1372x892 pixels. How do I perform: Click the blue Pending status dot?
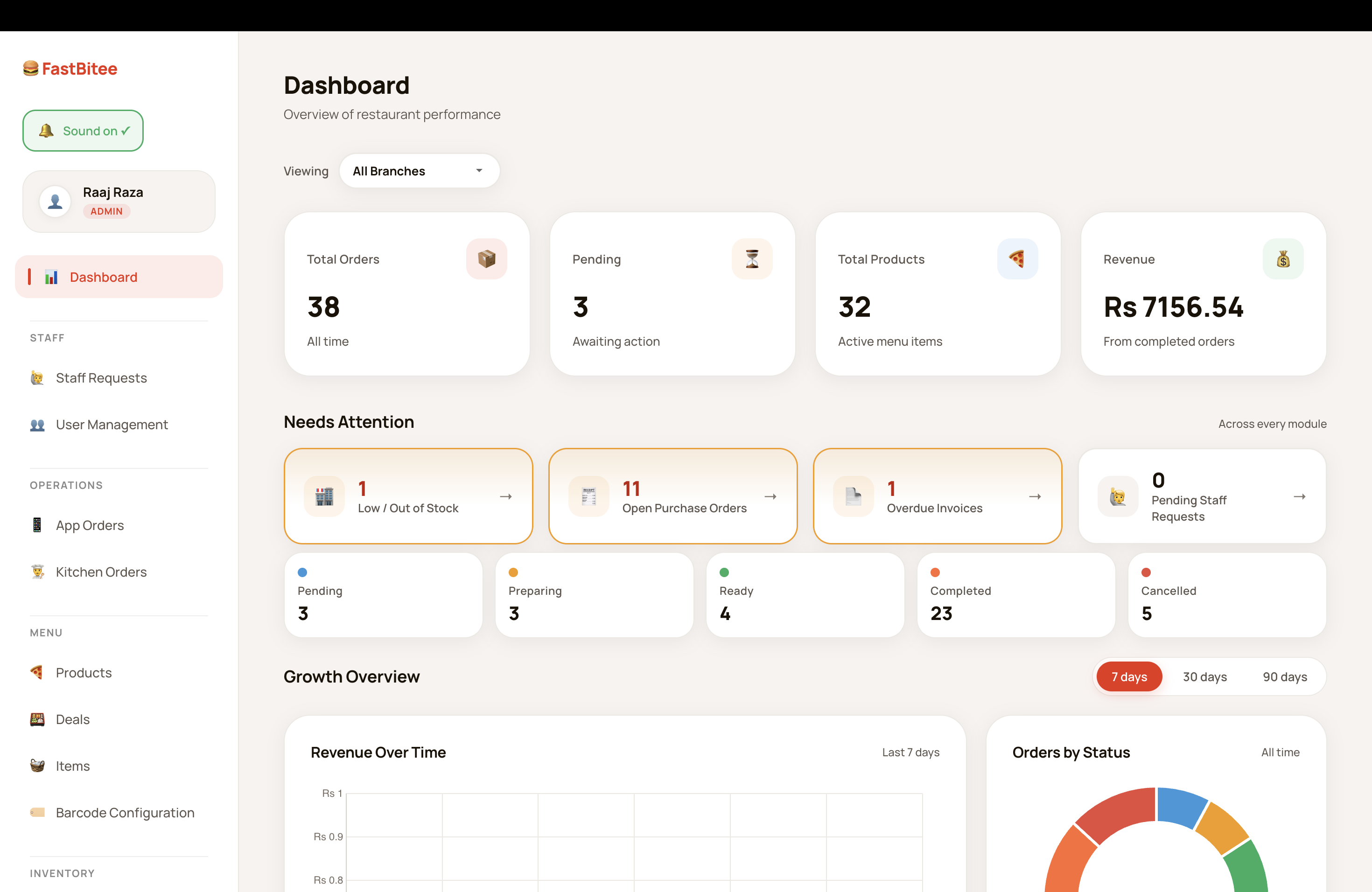tap(302, 572)
